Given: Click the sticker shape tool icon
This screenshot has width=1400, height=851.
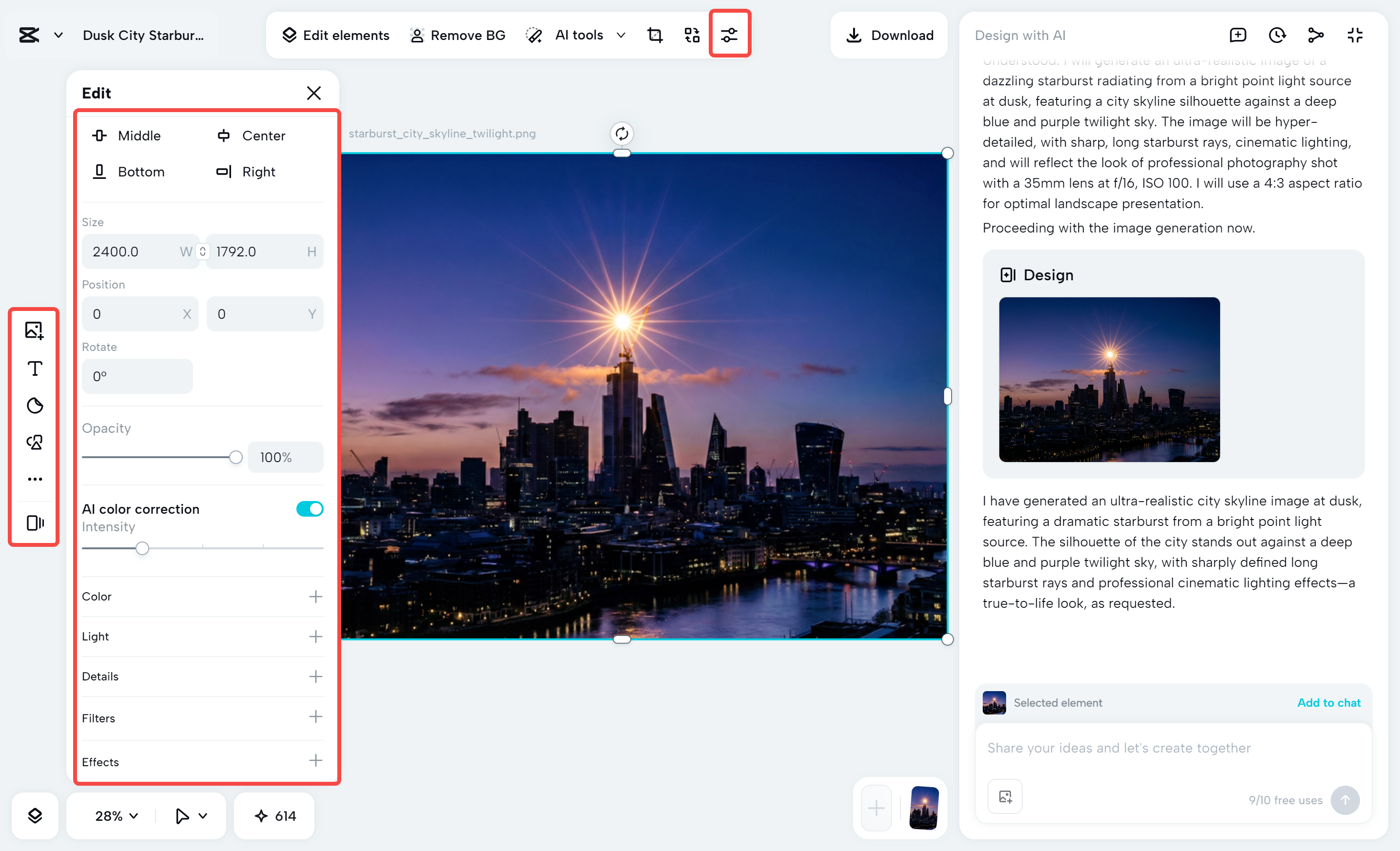Looking at the screenshot, I should pyautogui.click(x=35, y=405).
